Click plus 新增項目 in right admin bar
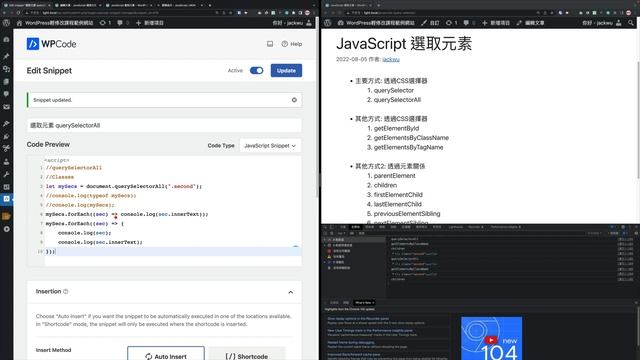640x360 pixels. pyautogui.click(x=496, y=23)
